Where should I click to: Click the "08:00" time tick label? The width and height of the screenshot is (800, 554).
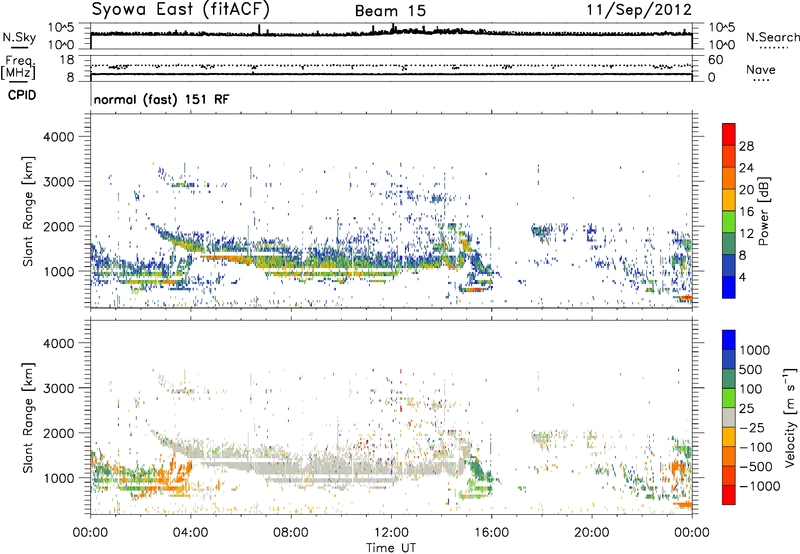pyautogui.click(x=291, y=533)
